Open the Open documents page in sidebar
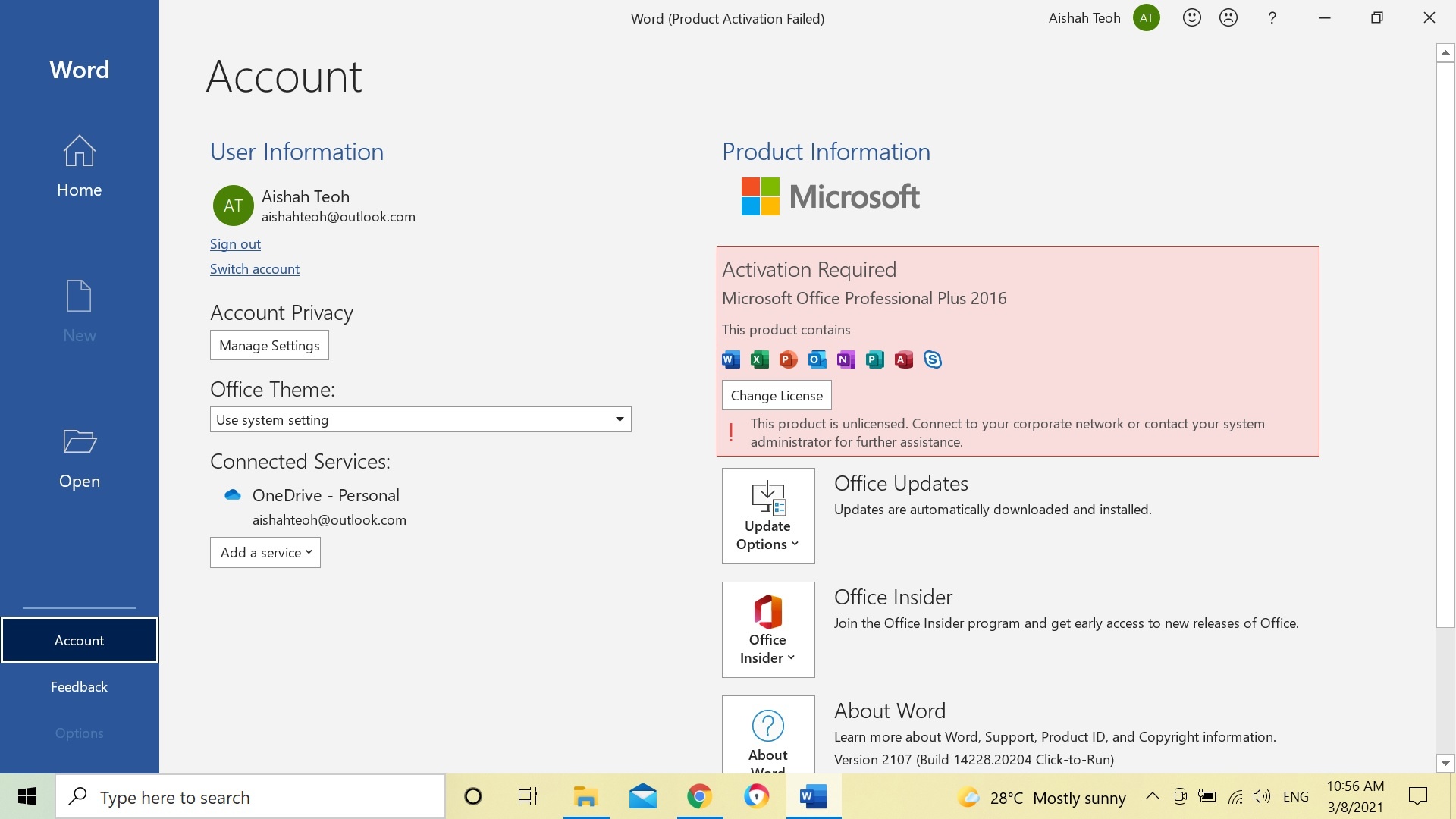1456x819 pixels. coord(79,459)
